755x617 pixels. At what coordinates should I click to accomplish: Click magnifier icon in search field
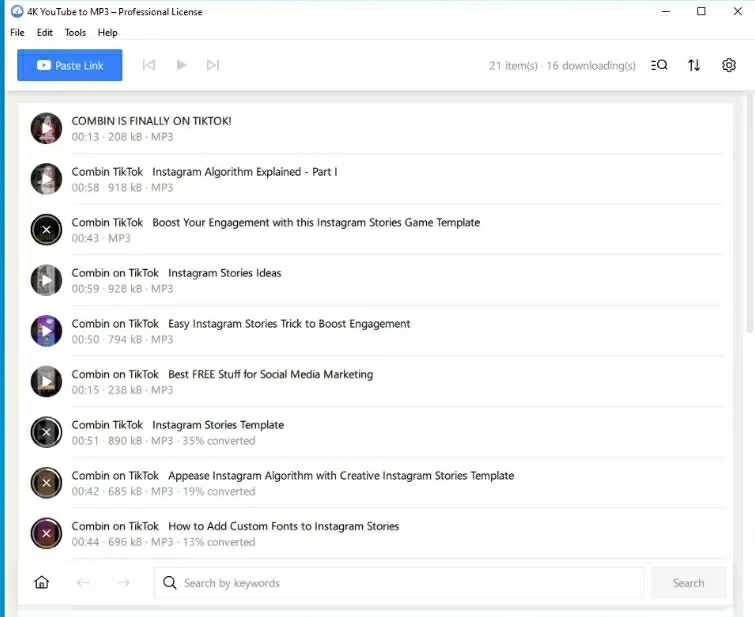click(169, 583)
